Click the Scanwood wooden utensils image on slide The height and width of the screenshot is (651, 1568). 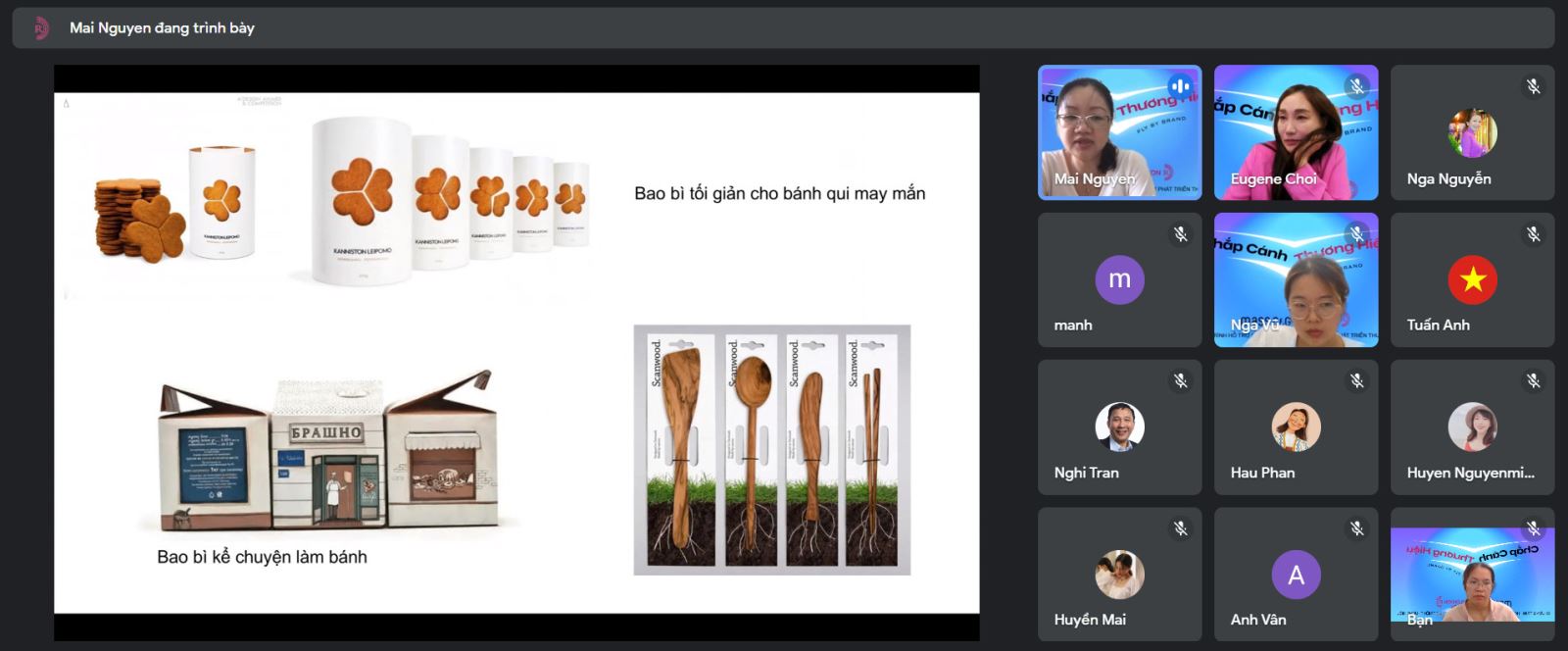(771, 450)
